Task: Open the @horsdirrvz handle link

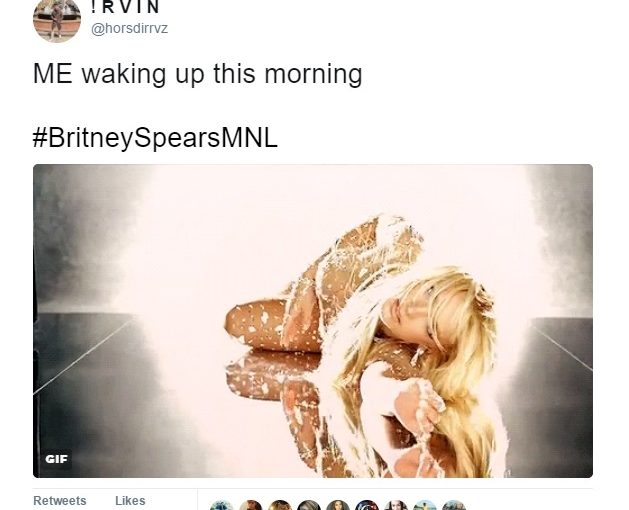Action: pos(130,29)
